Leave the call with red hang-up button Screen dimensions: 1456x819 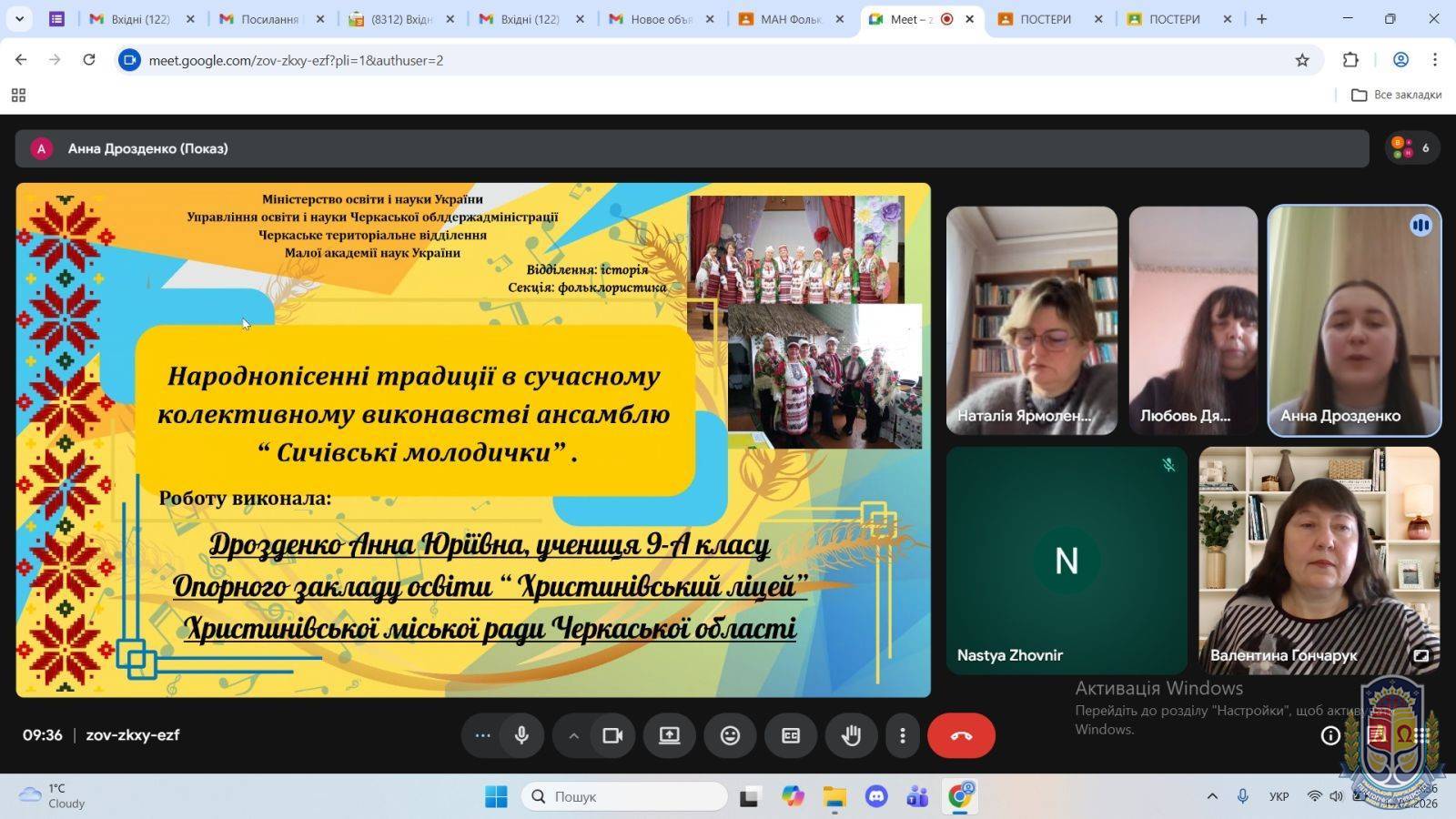961,735
